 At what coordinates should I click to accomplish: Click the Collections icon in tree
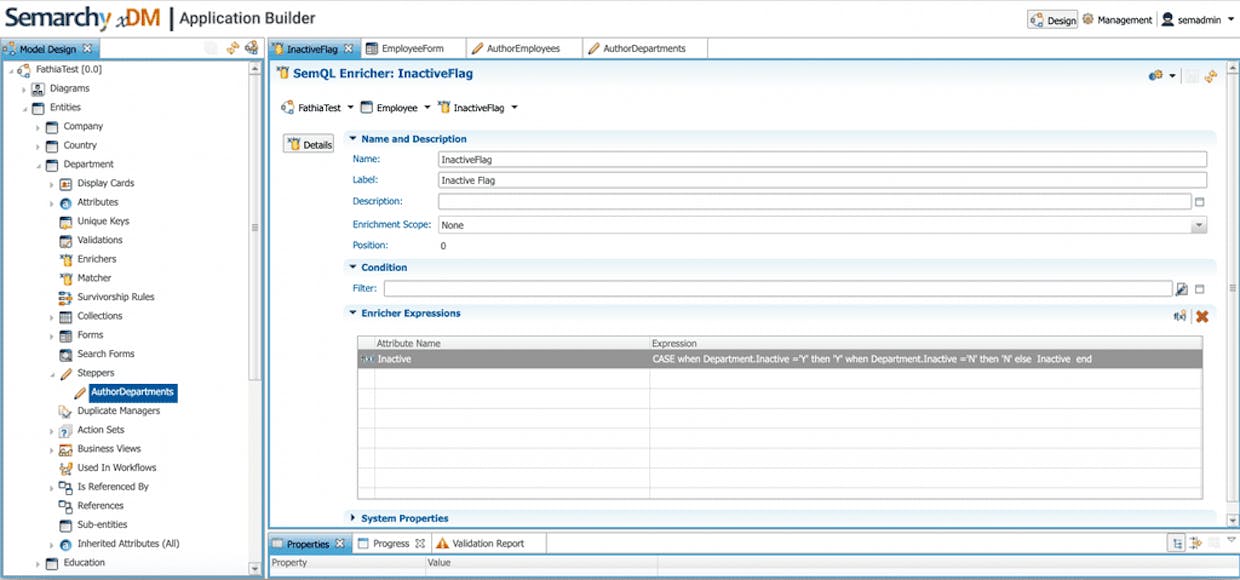66,316
